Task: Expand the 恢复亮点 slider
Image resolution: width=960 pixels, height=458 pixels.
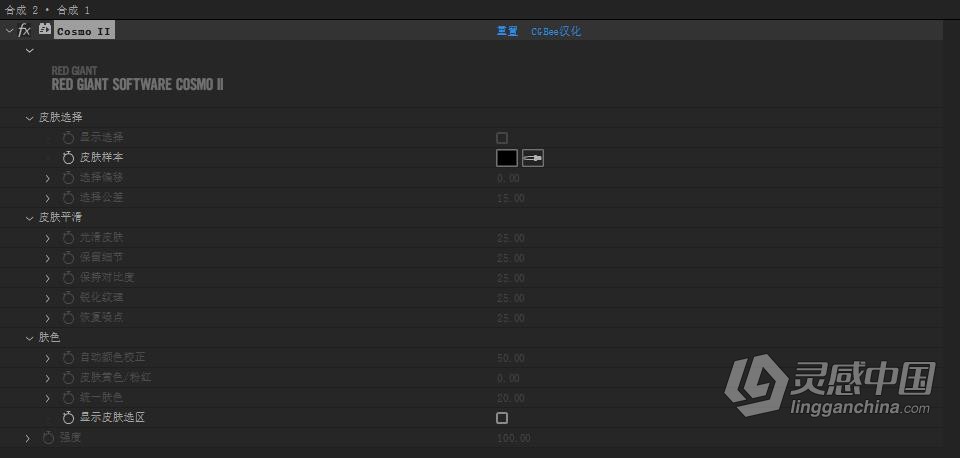Action: click(48, 318)
